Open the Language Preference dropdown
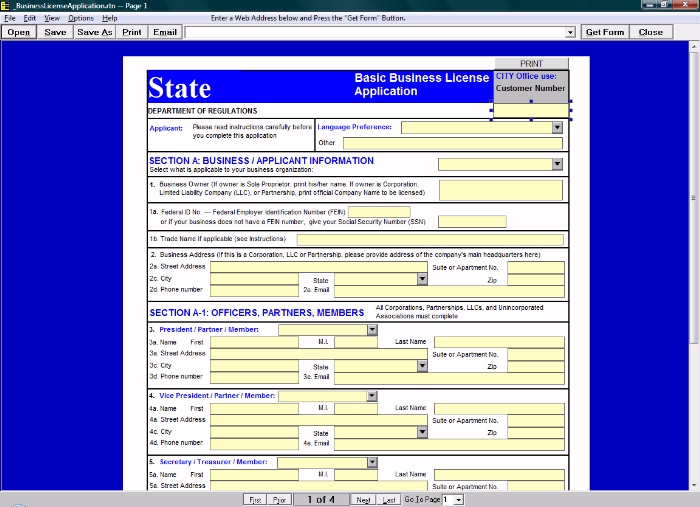Screen dimensions: 700x507 (557, 128)
